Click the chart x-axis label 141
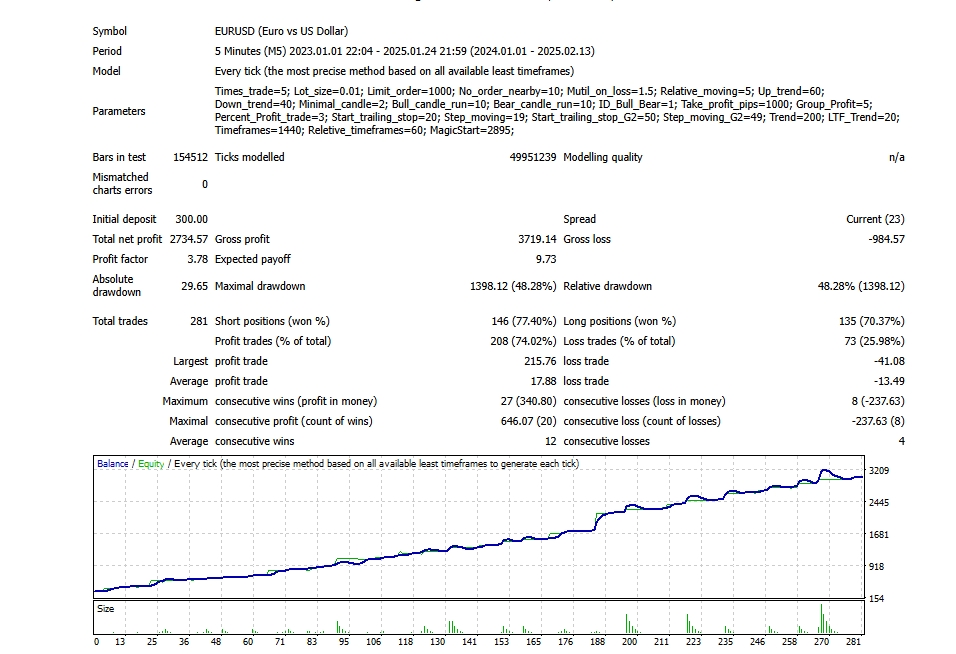 tap(469, 642)
